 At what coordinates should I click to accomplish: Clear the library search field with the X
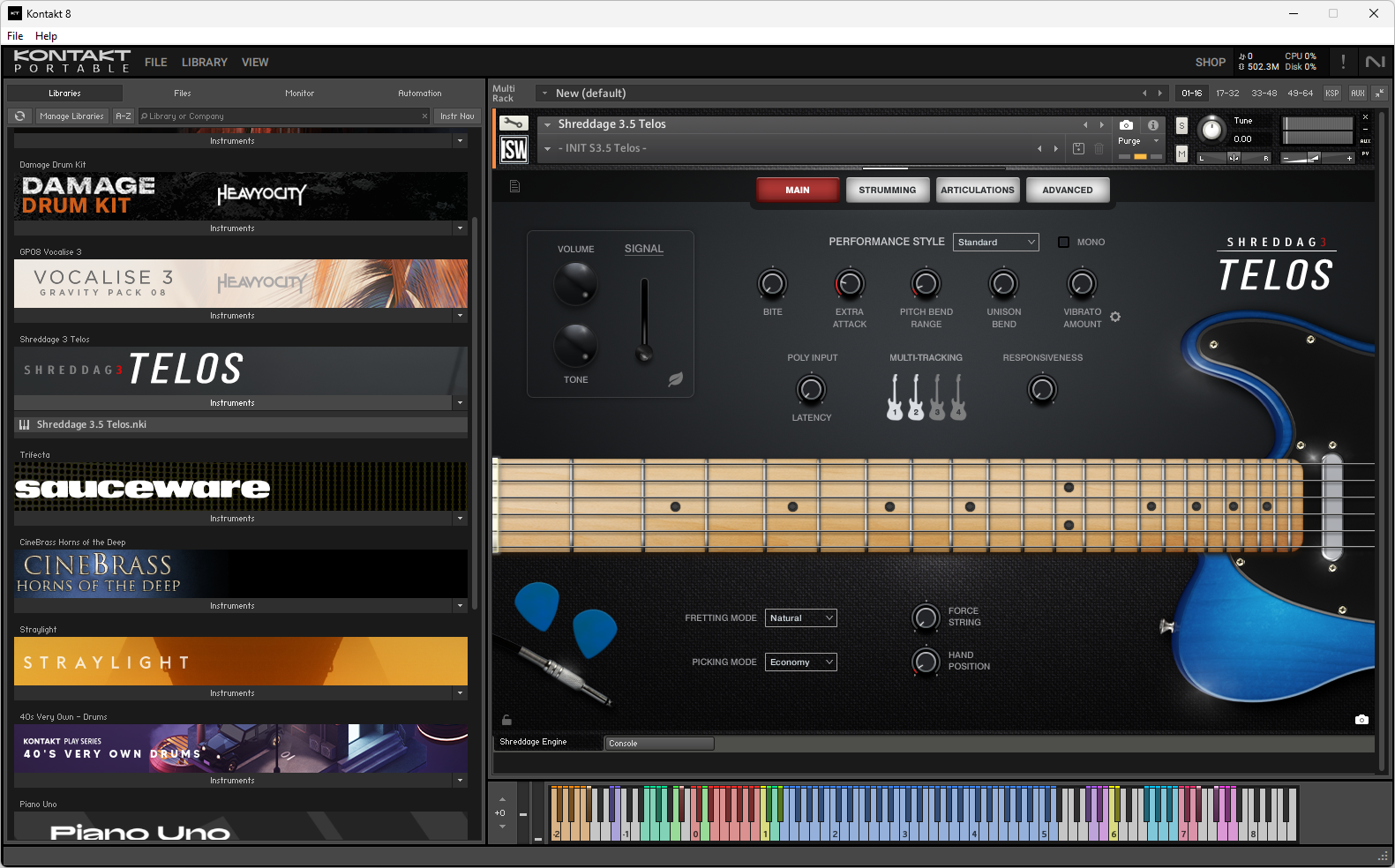[424, 116]
